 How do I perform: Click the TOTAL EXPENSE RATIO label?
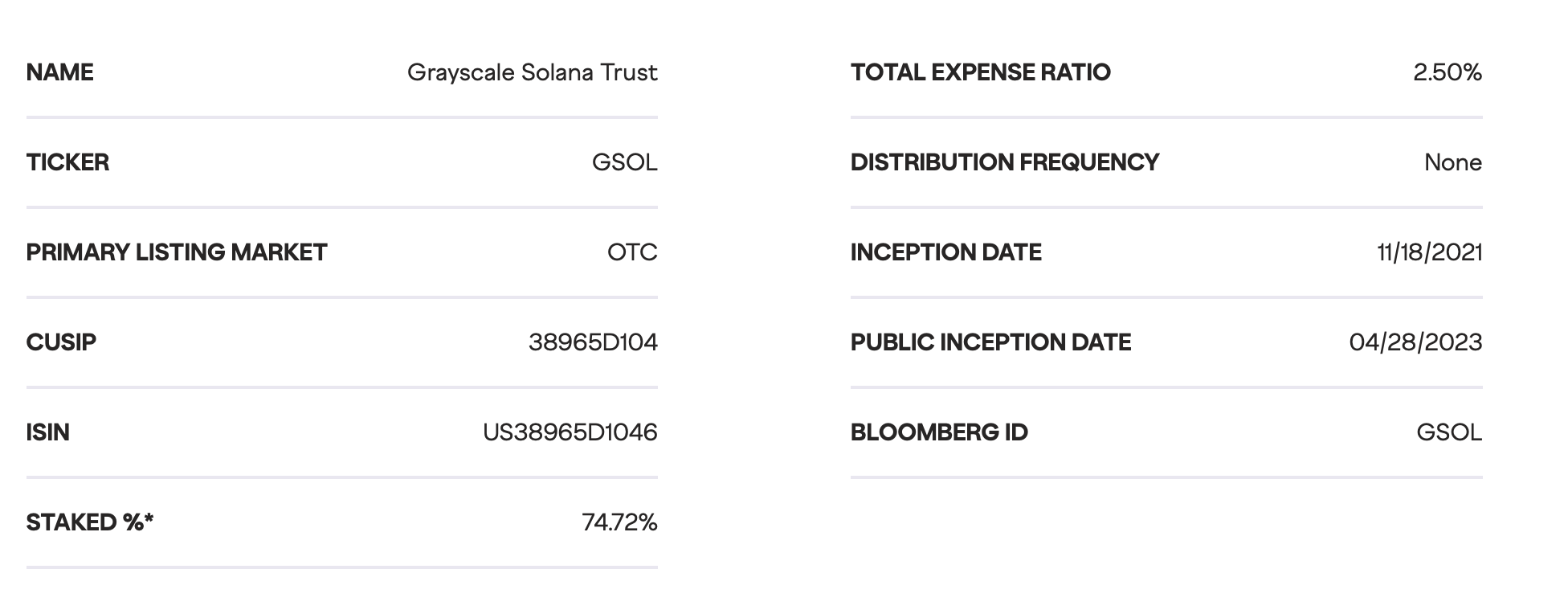click(x=981, y=72)
